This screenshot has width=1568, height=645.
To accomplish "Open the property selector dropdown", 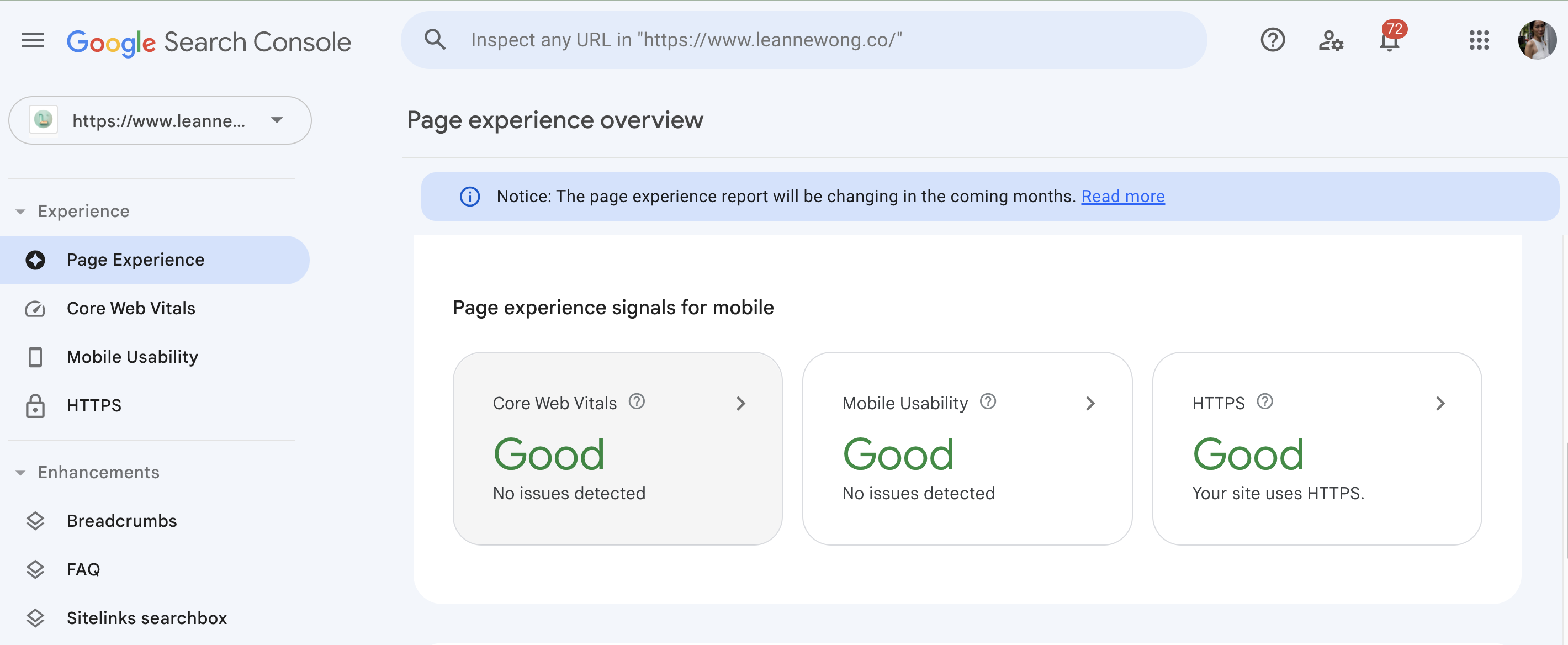I will coord(160,120).
